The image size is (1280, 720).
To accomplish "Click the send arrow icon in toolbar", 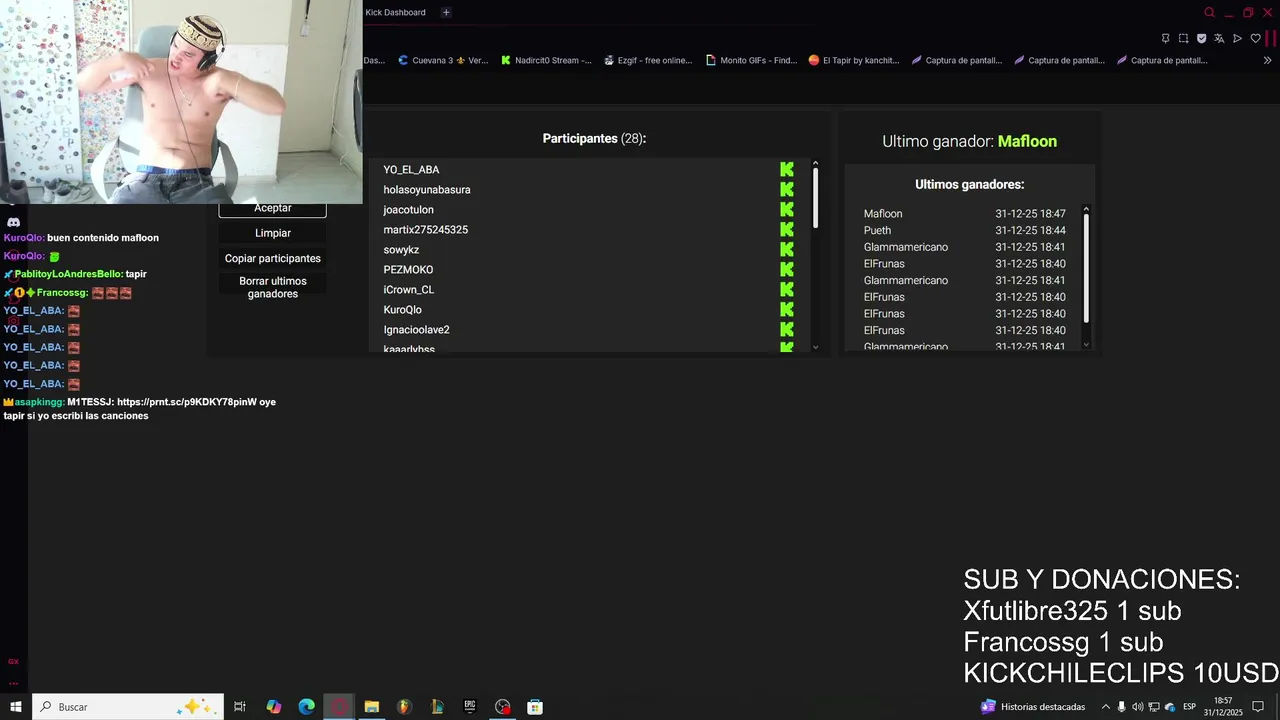I will [1237, 39].
